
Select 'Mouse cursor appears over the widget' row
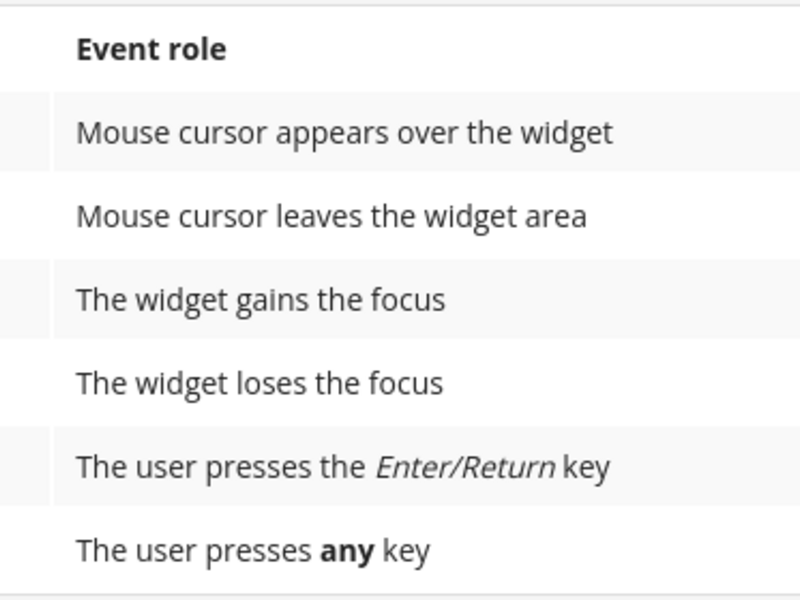[x=427, y=132]
